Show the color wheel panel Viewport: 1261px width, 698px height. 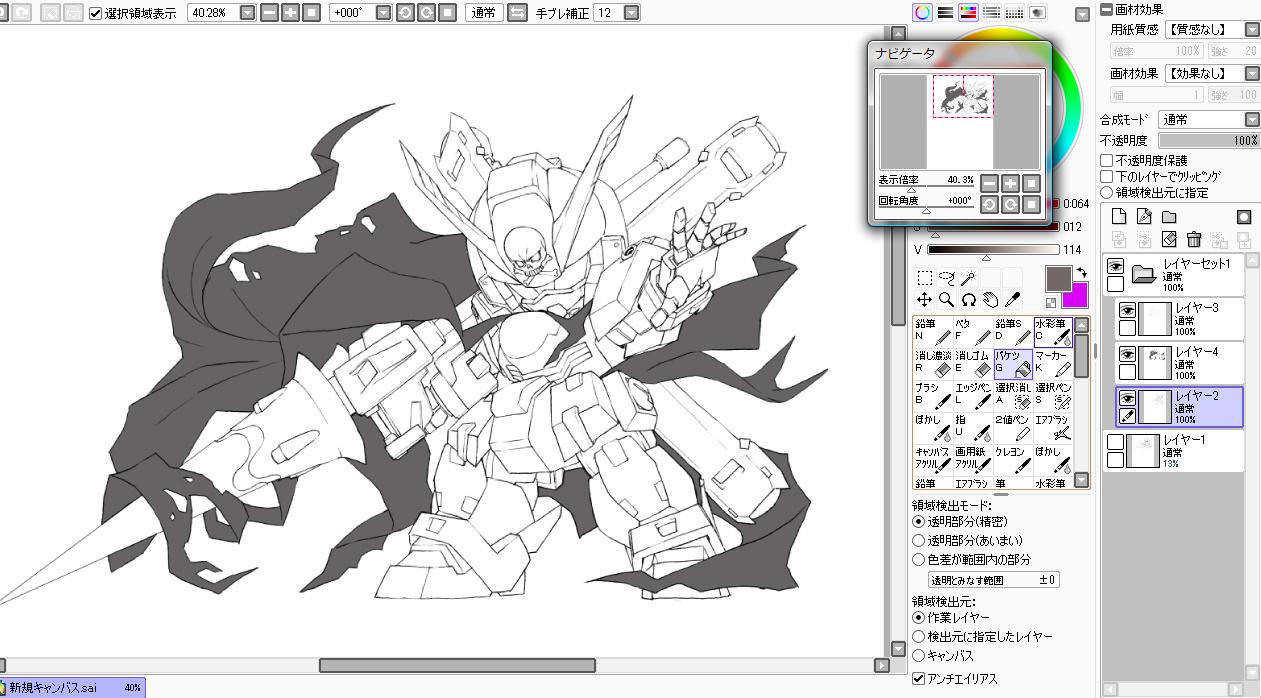point(922,12)
